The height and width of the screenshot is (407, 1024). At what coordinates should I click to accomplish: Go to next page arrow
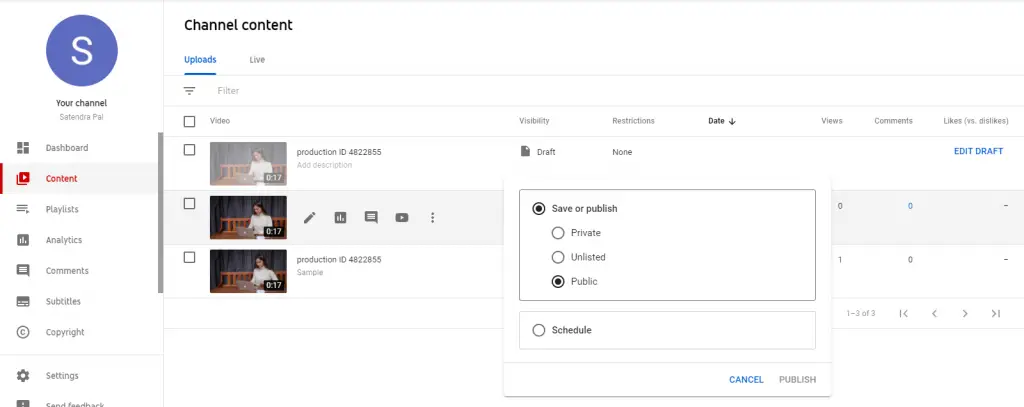[965, 314]
